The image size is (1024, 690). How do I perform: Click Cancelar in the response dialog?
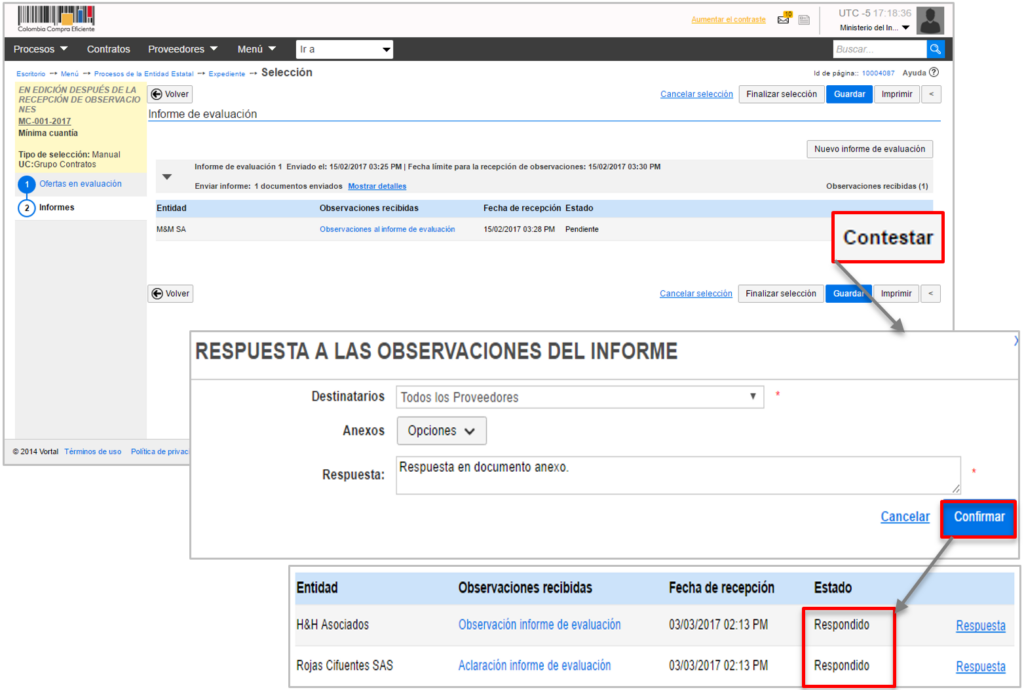point(904,517)
